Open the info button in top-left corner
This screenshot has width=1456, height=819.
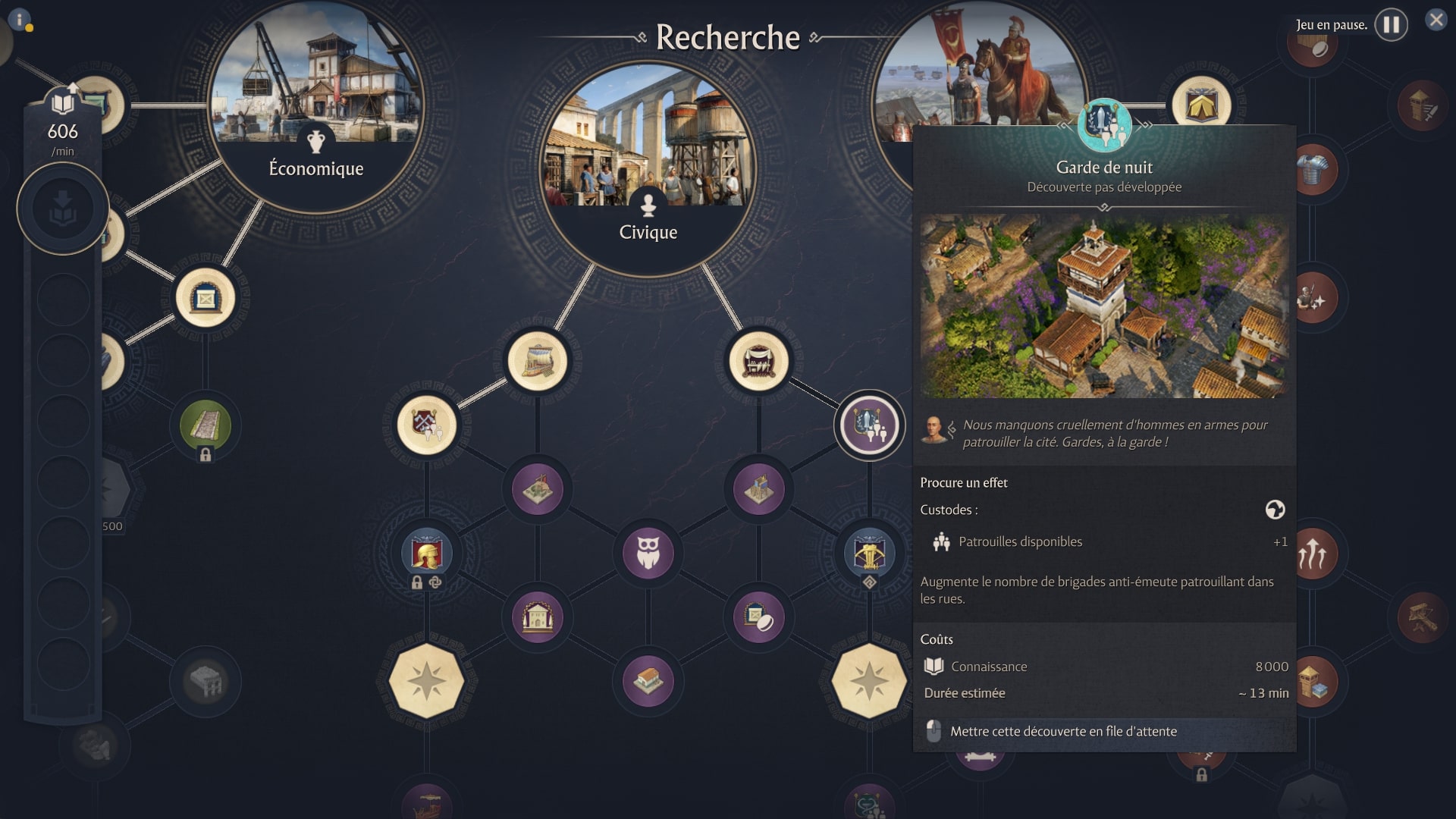point(19,19)
